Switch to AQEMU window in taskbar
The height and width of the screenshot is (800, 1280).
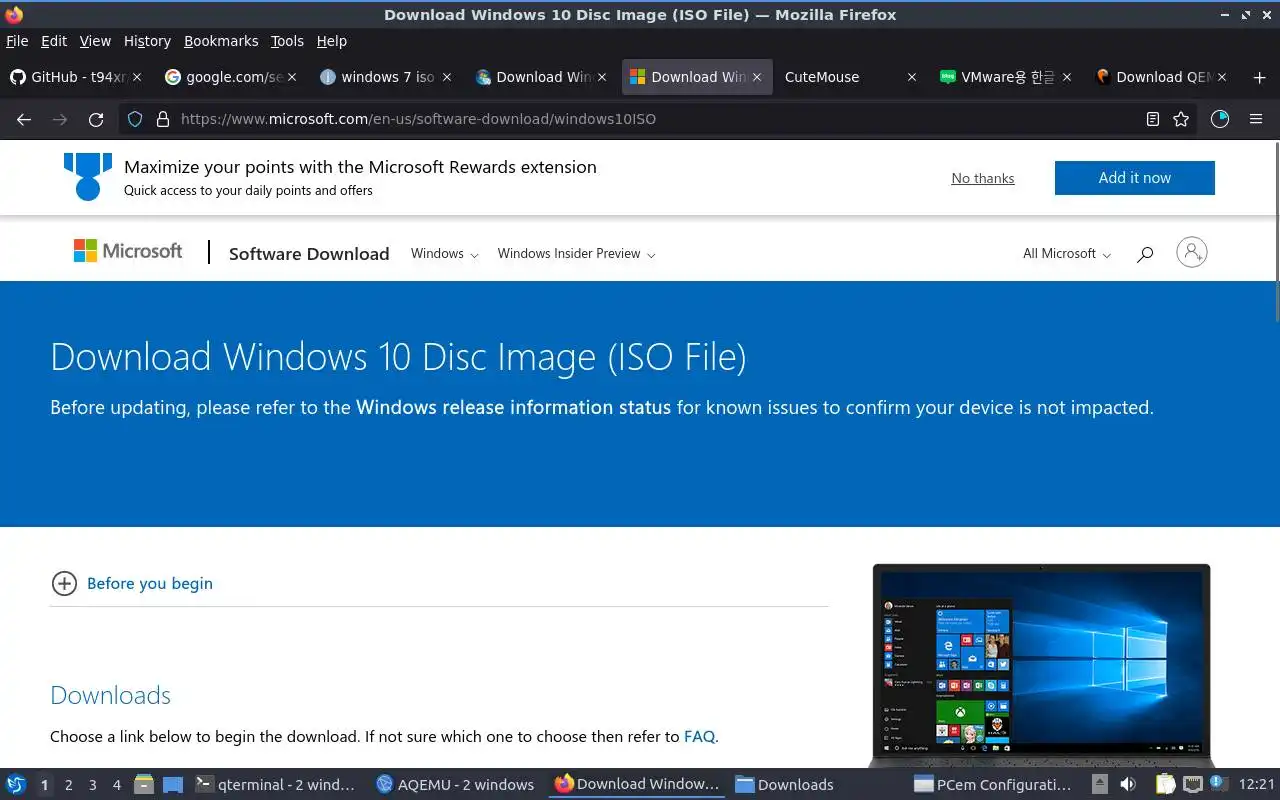click(x=455, y=785)
